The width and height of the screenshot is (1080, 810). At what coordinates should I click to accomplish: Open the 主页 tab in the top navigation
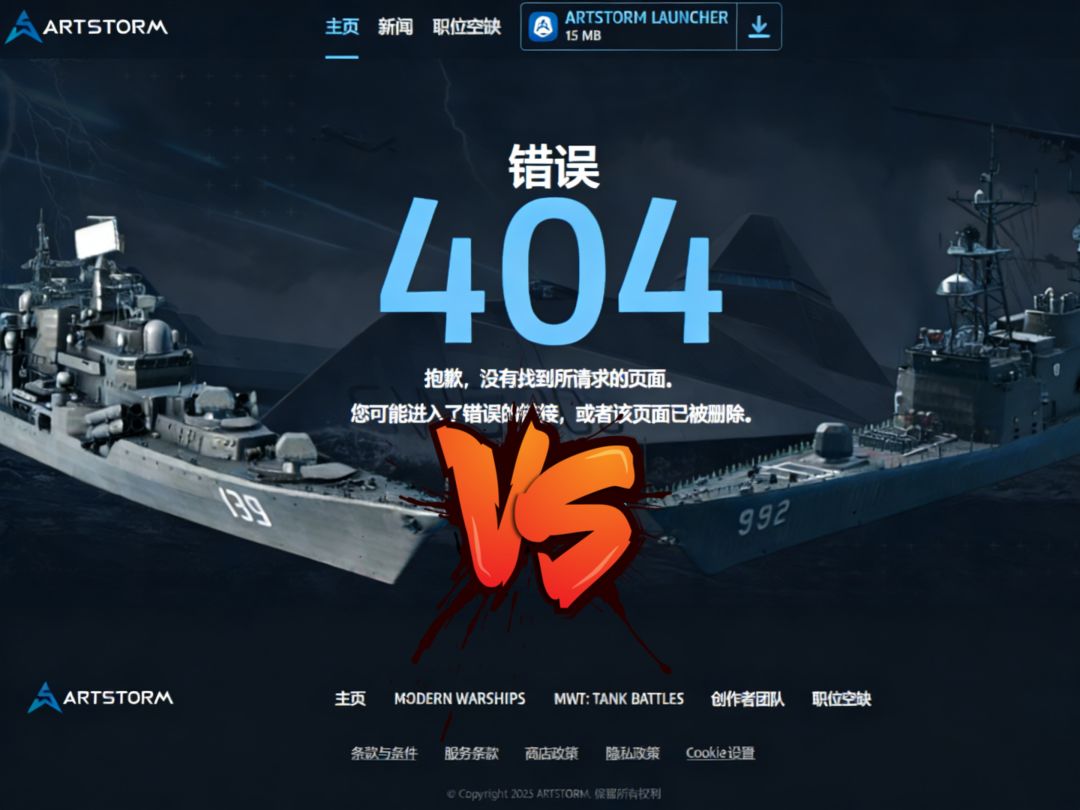(x=342, y=27)
